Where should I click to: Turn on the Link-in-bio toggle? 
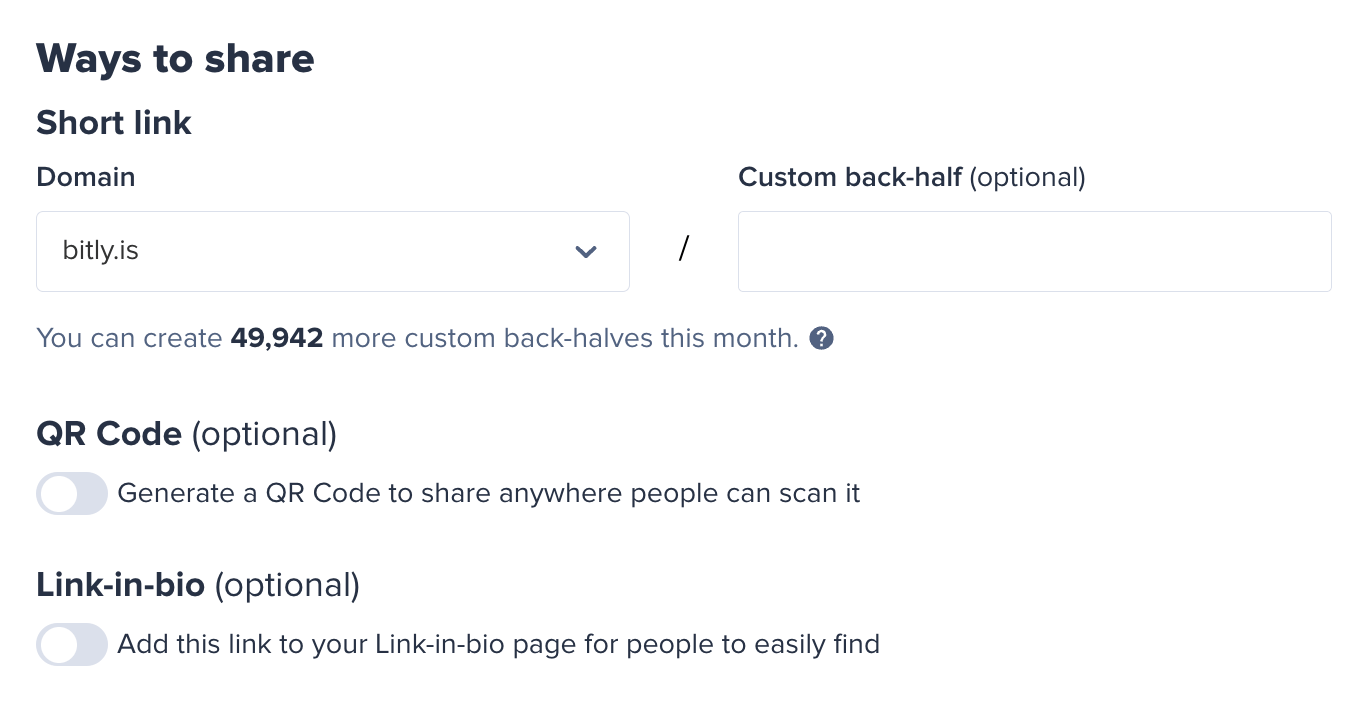(x=72, y=645)
